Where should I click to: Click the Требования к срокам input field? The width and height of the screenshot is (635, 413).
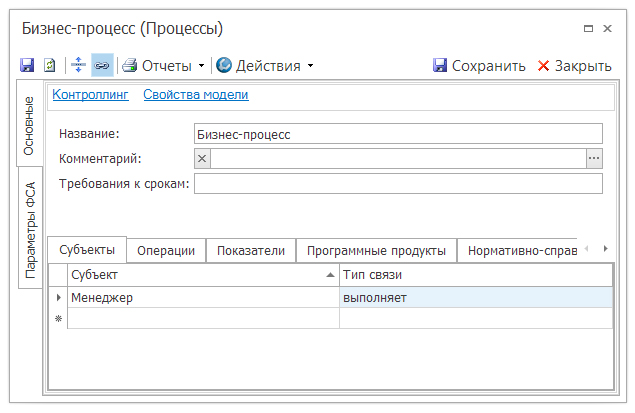(x=398, y=183)
